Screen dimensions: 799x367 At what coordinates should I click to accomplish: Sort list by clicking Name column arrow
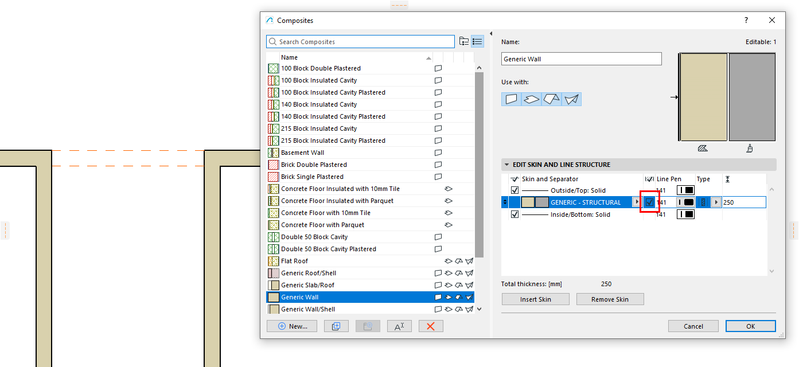click(x=428, y=58)
